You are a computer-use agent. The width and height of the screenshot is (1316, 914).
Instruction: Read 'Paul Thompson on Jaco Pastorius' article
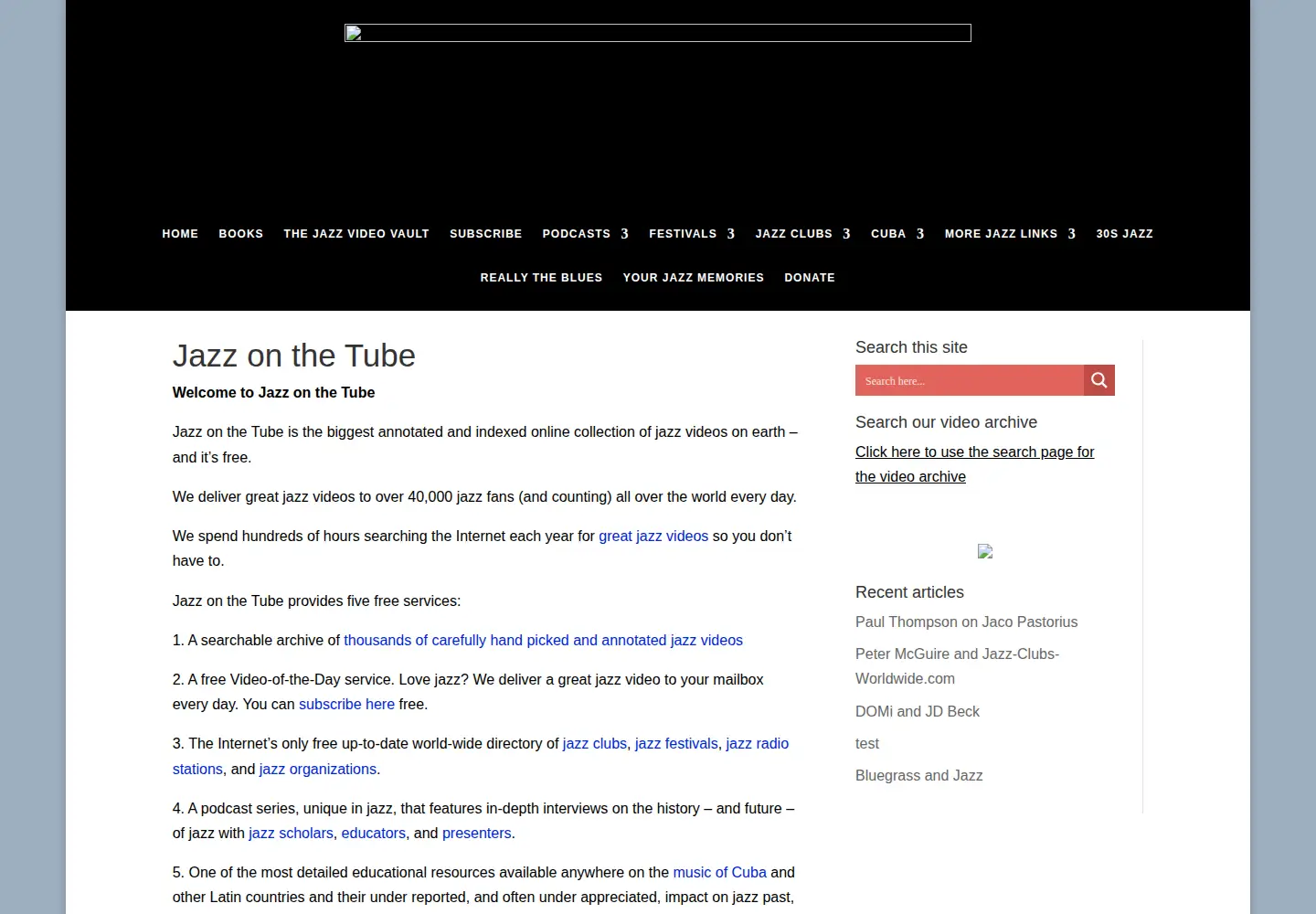(966, 622)
